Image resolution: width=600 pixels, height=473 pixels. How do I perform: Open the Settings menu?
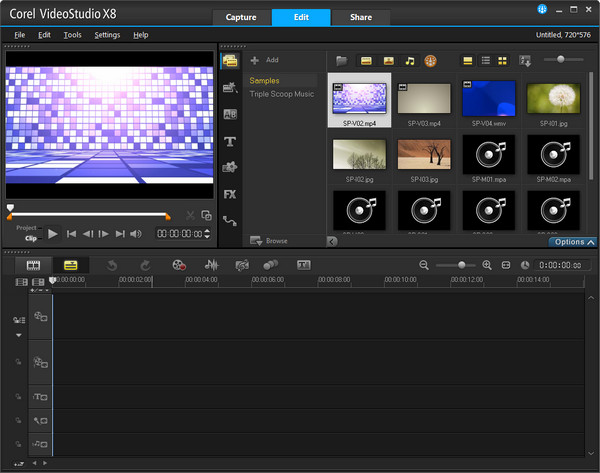(x=107, y=35)
